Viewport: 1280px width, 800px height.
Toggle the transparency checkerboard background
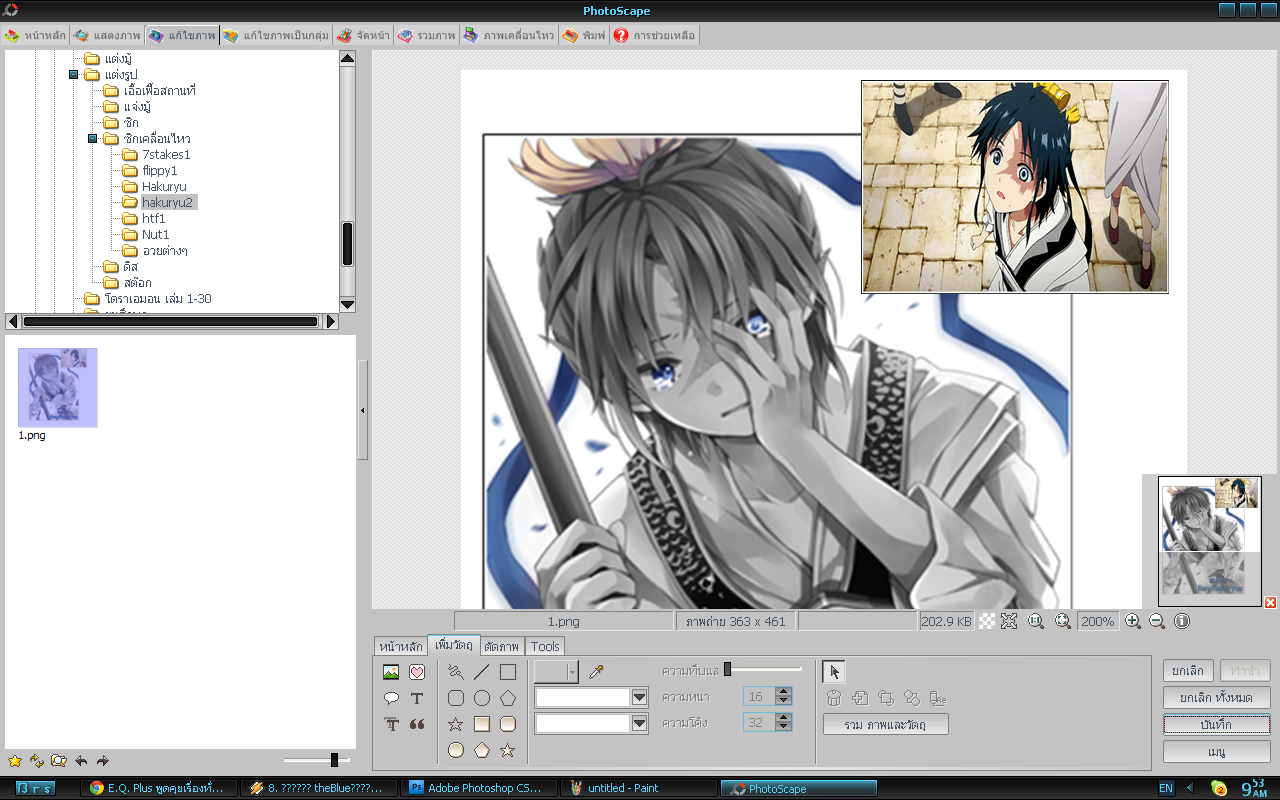coord(985,621)
